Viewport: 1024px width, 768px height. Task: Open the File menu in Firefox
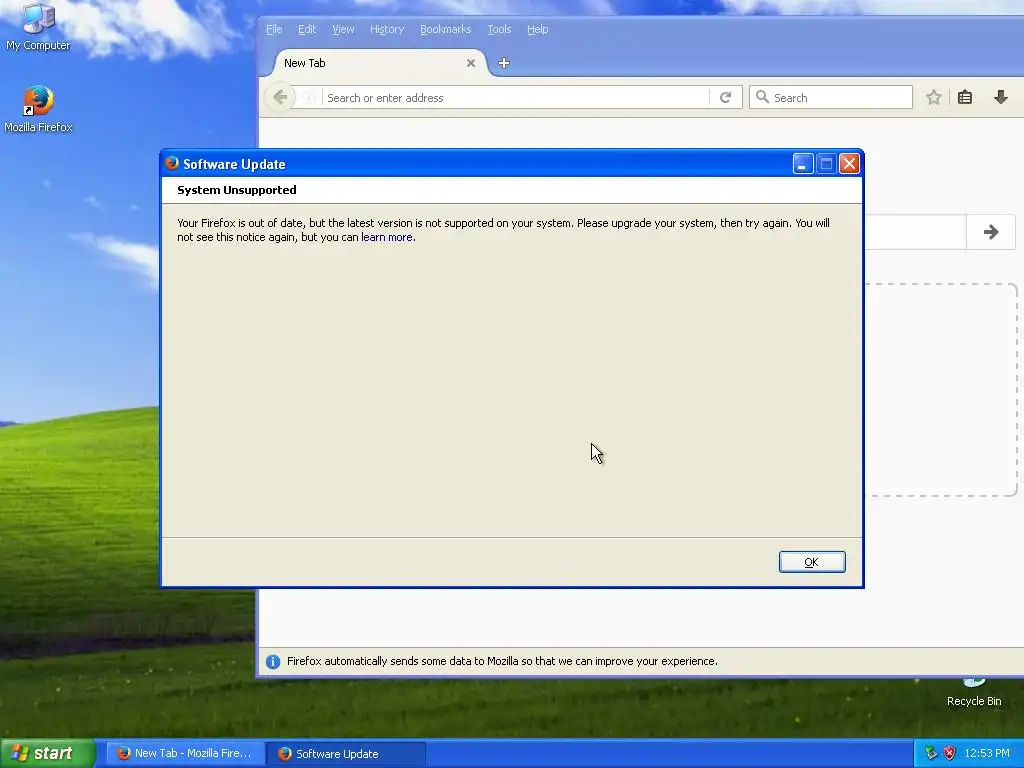coord(274,29)
